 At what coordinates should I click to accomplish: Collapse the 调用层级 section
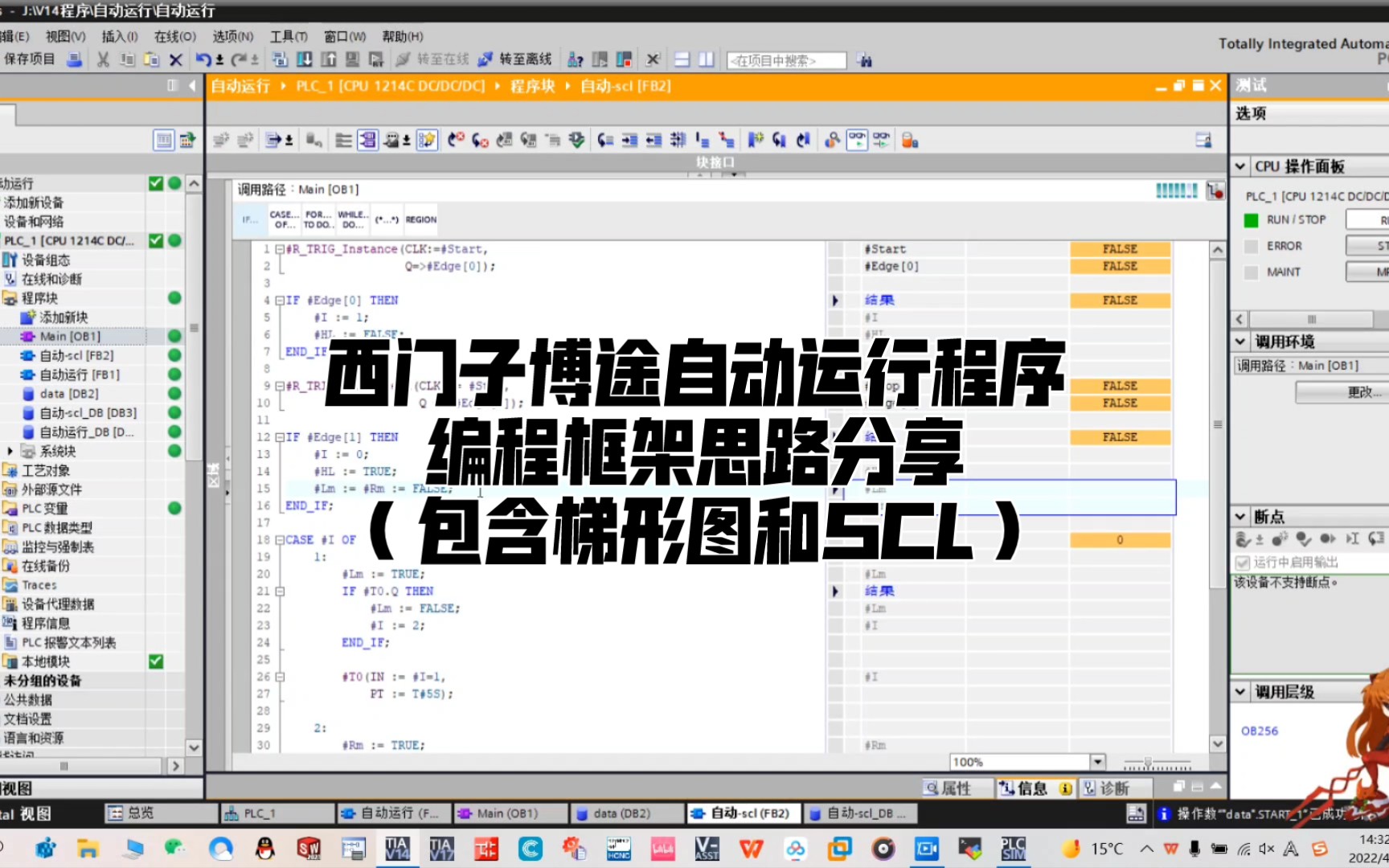[1240, 691]
